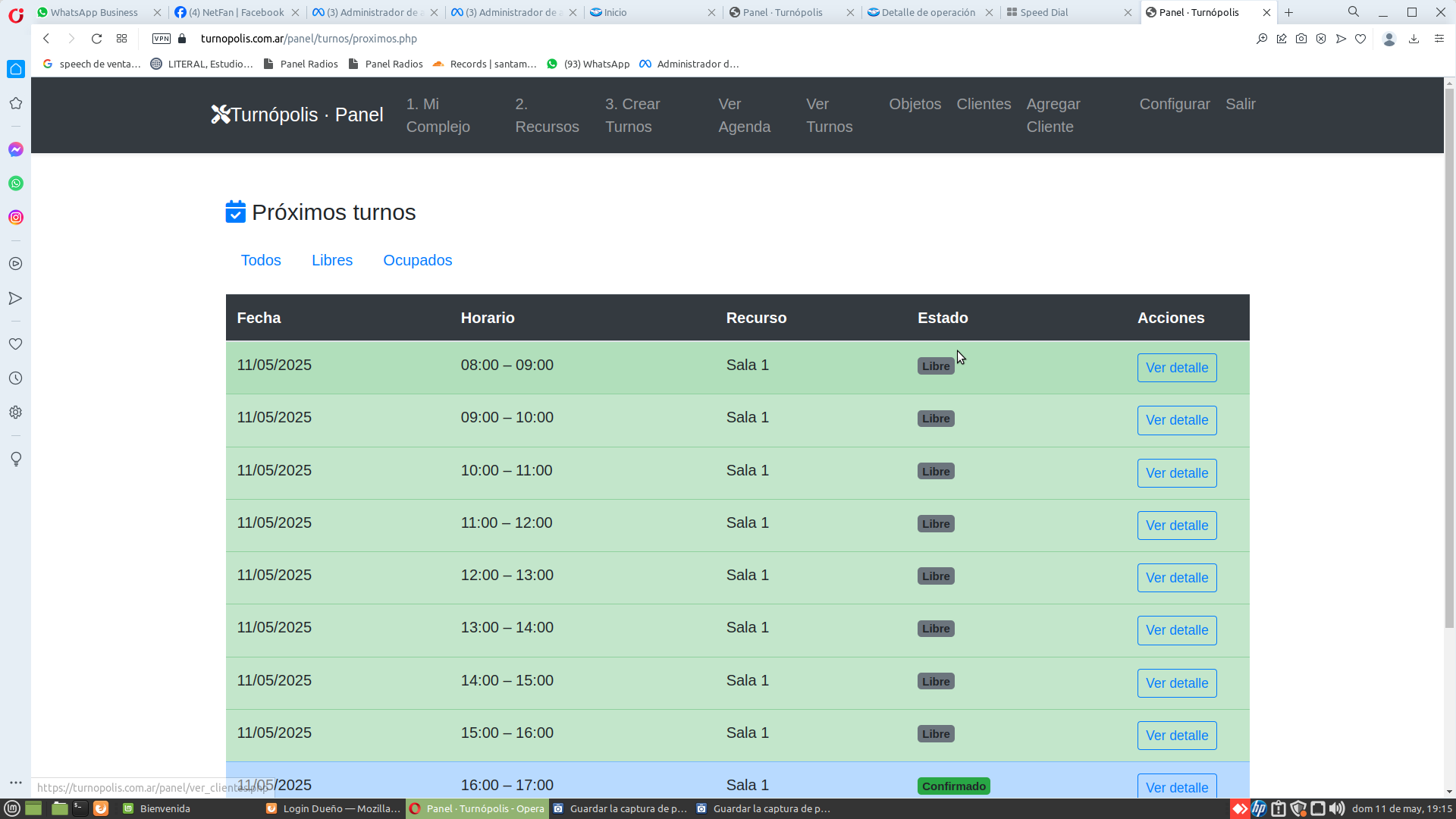The image size is (1456, 819).
Task: Open 'Ver Agenda' in navigation
Action: point(744,115)
